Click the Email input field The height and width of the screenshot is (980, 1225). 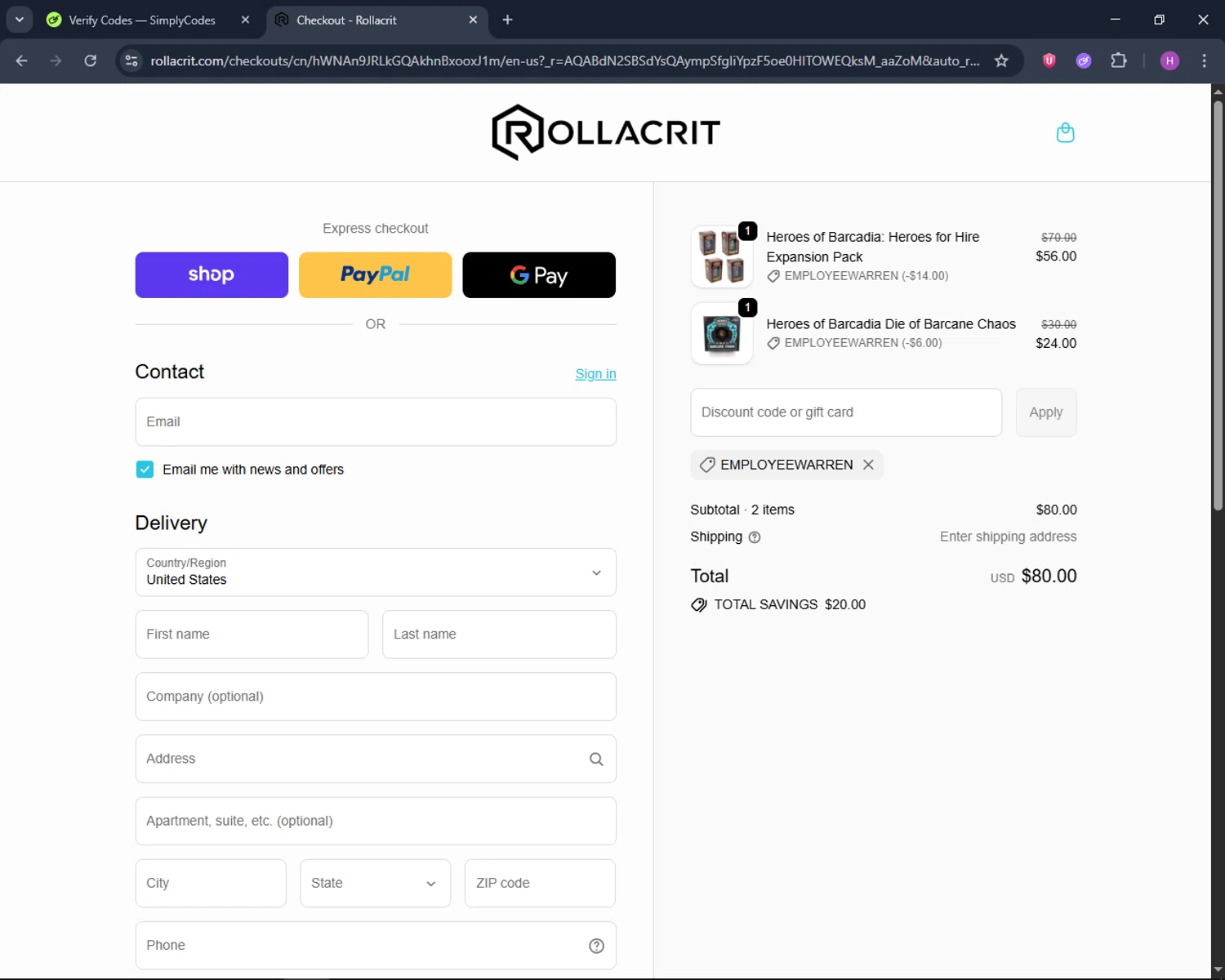376,422
